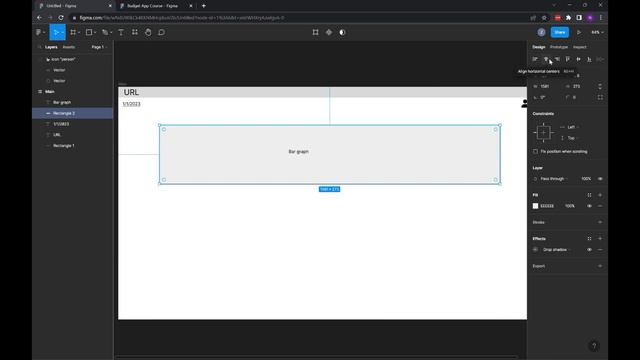This screenshot has height=360, width=640.
Task: Bookmark this page with star icon
Action: click(x=544, y=18)
